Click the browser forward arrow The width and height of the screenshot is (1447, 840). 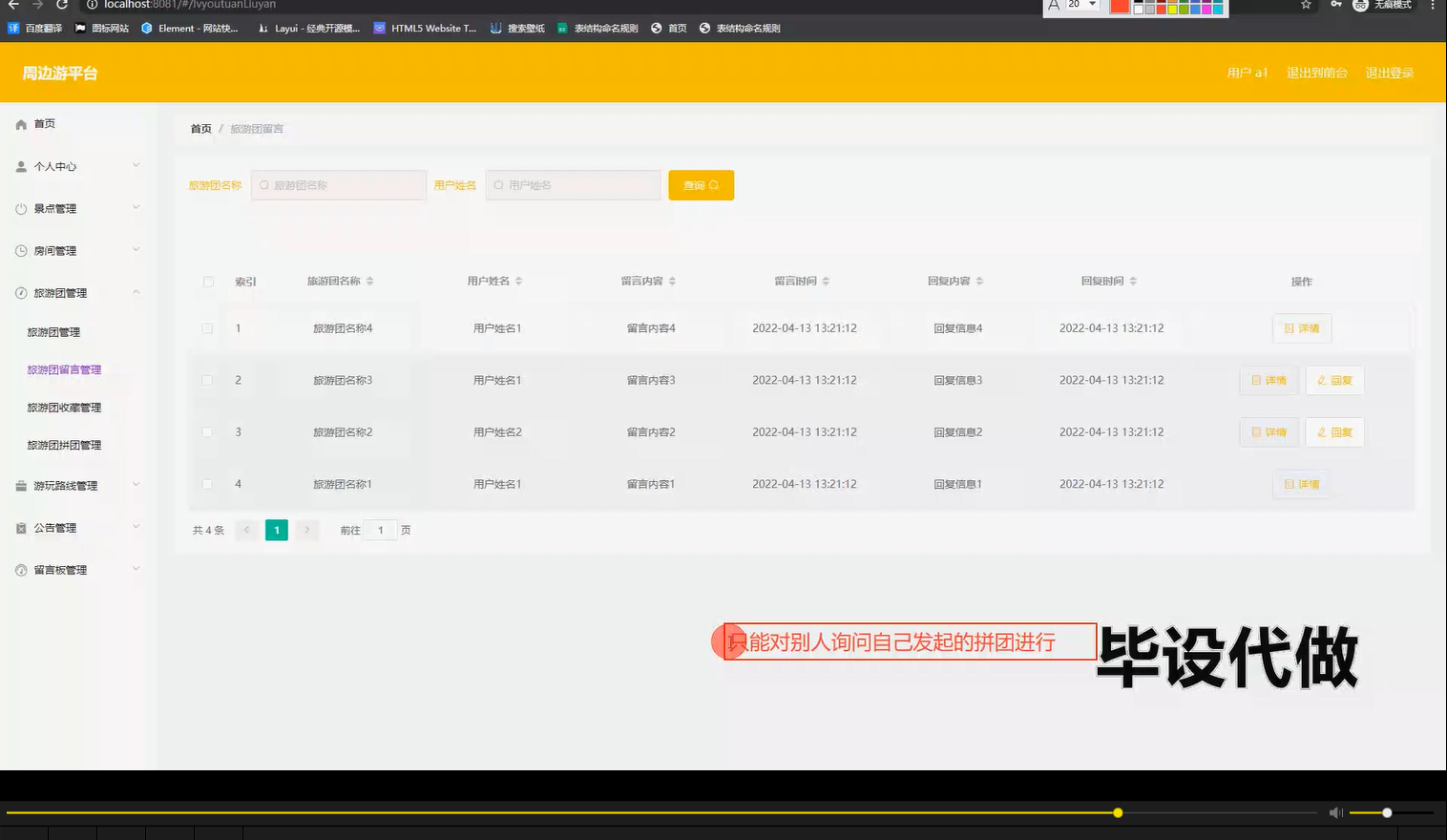[x=38, y=5]
